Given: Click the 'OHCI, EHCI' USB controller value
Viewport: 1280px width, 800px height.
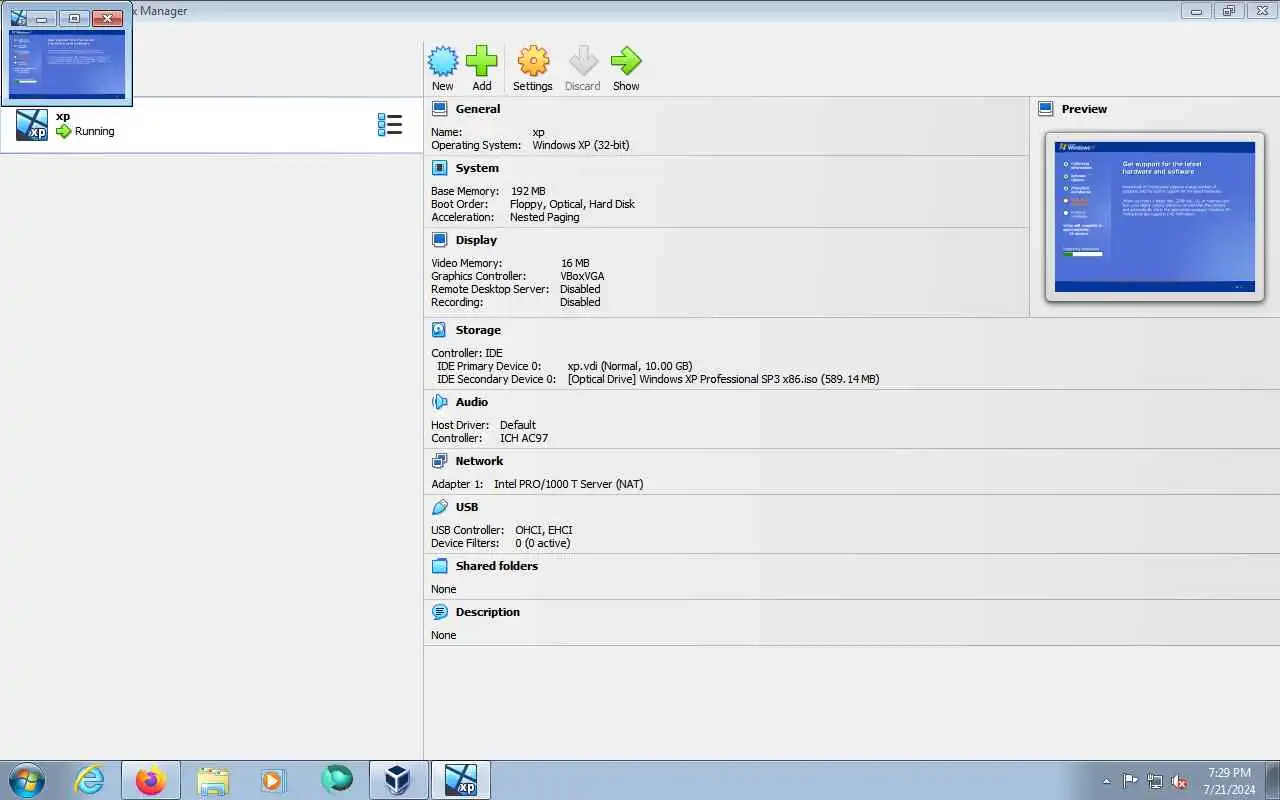Looking at the screenshot, I should pos(544,530).
